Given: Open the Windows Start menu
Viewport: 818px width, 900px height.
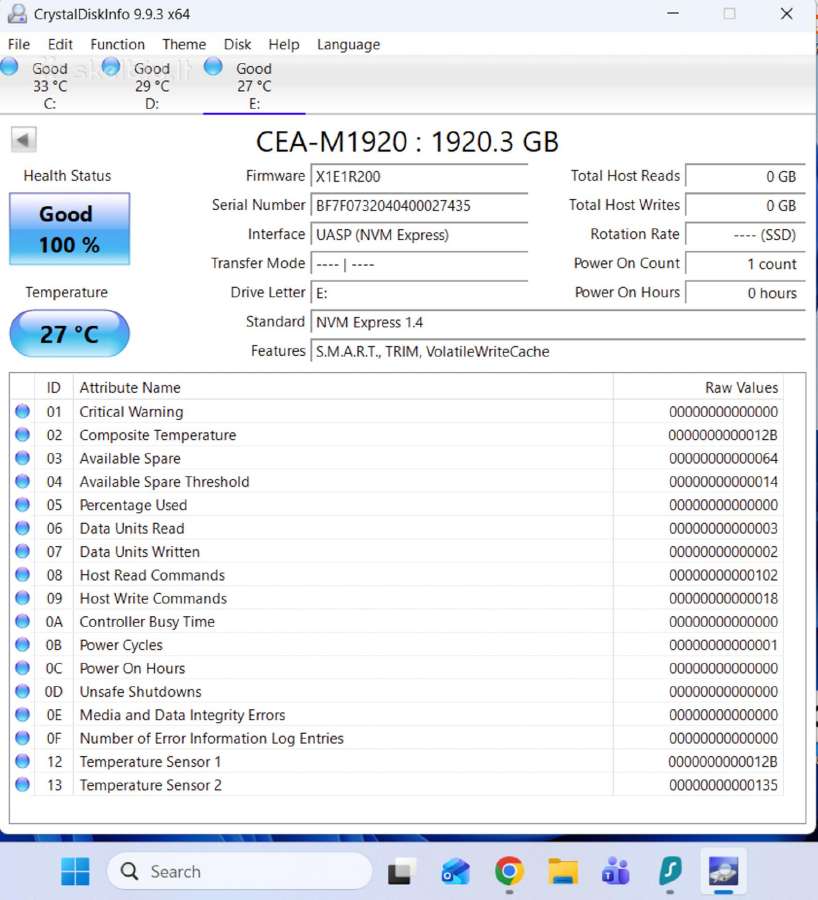Looking at the screenshot, I should (x=75, y=871).
